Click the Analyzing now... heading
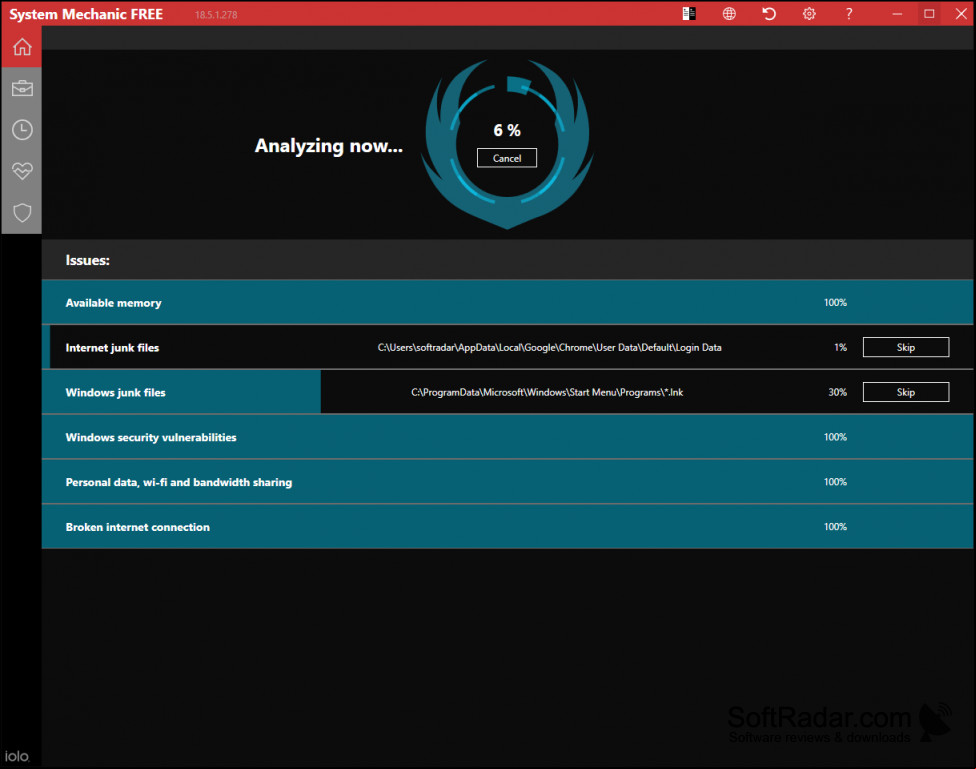 pos(329,146)
